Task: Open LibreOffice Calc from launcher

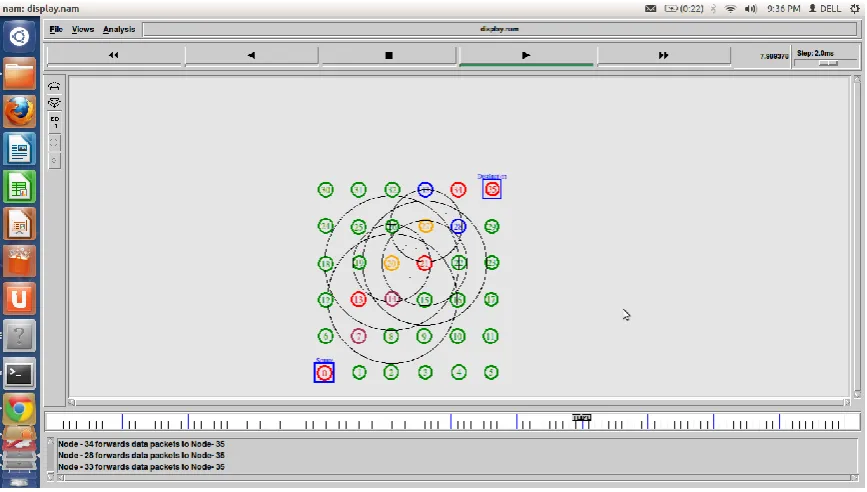Action: click(x=19, y=186)
